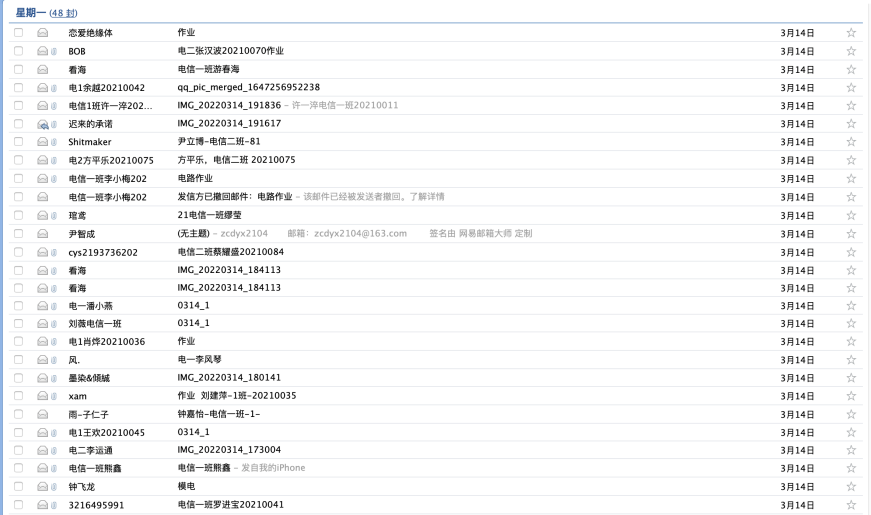This screenshot has height=515, width=871.
Task: Click attachment icon on 电1余超20210042 email
Action: point(55,87)
